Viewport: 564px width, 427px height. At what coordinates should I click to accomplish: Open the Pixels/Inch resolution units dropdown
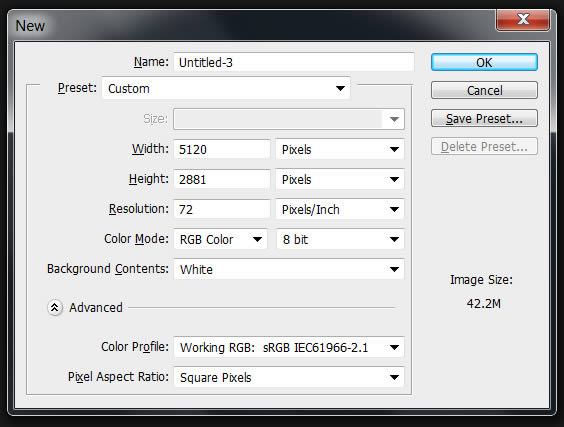(x=340, y=209)
